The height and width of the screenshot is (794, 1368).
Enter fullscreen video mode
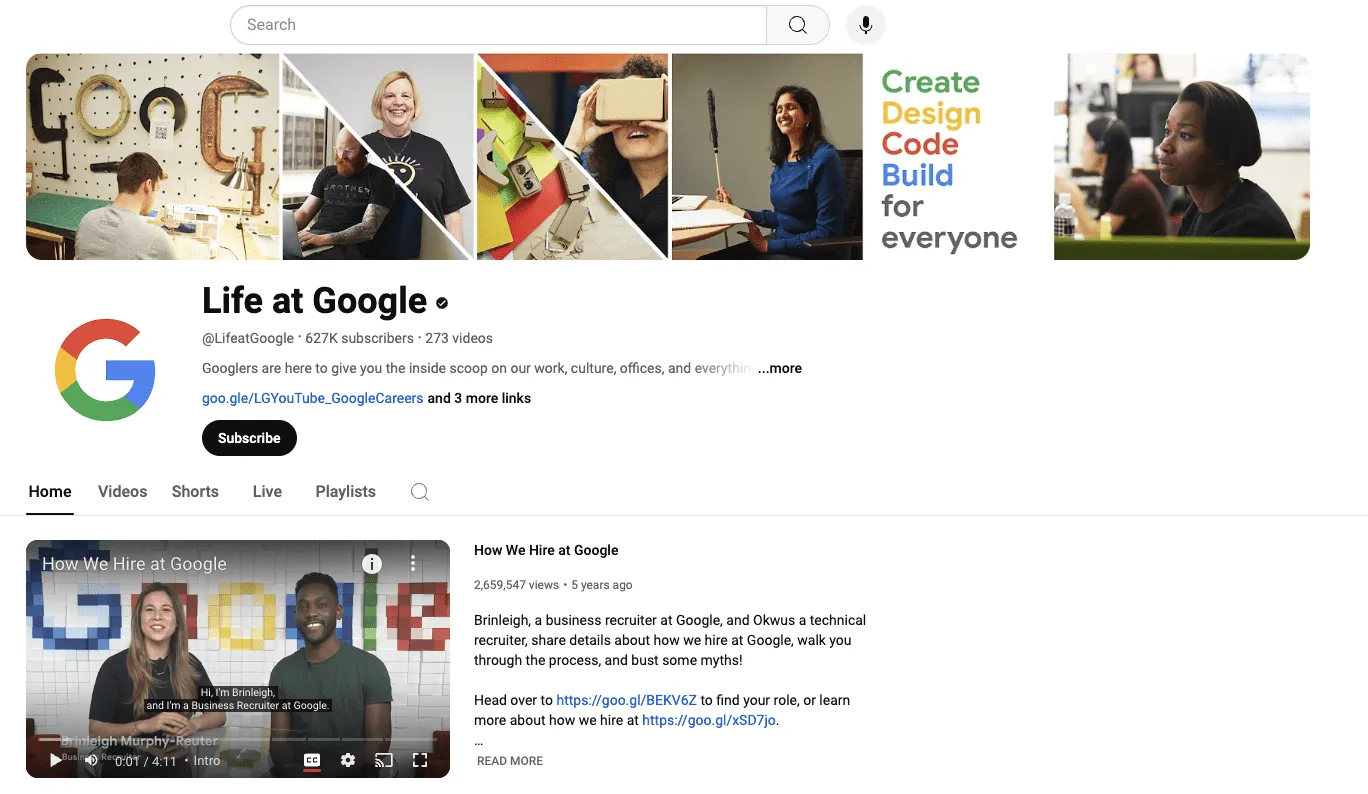tap(420, 761)
